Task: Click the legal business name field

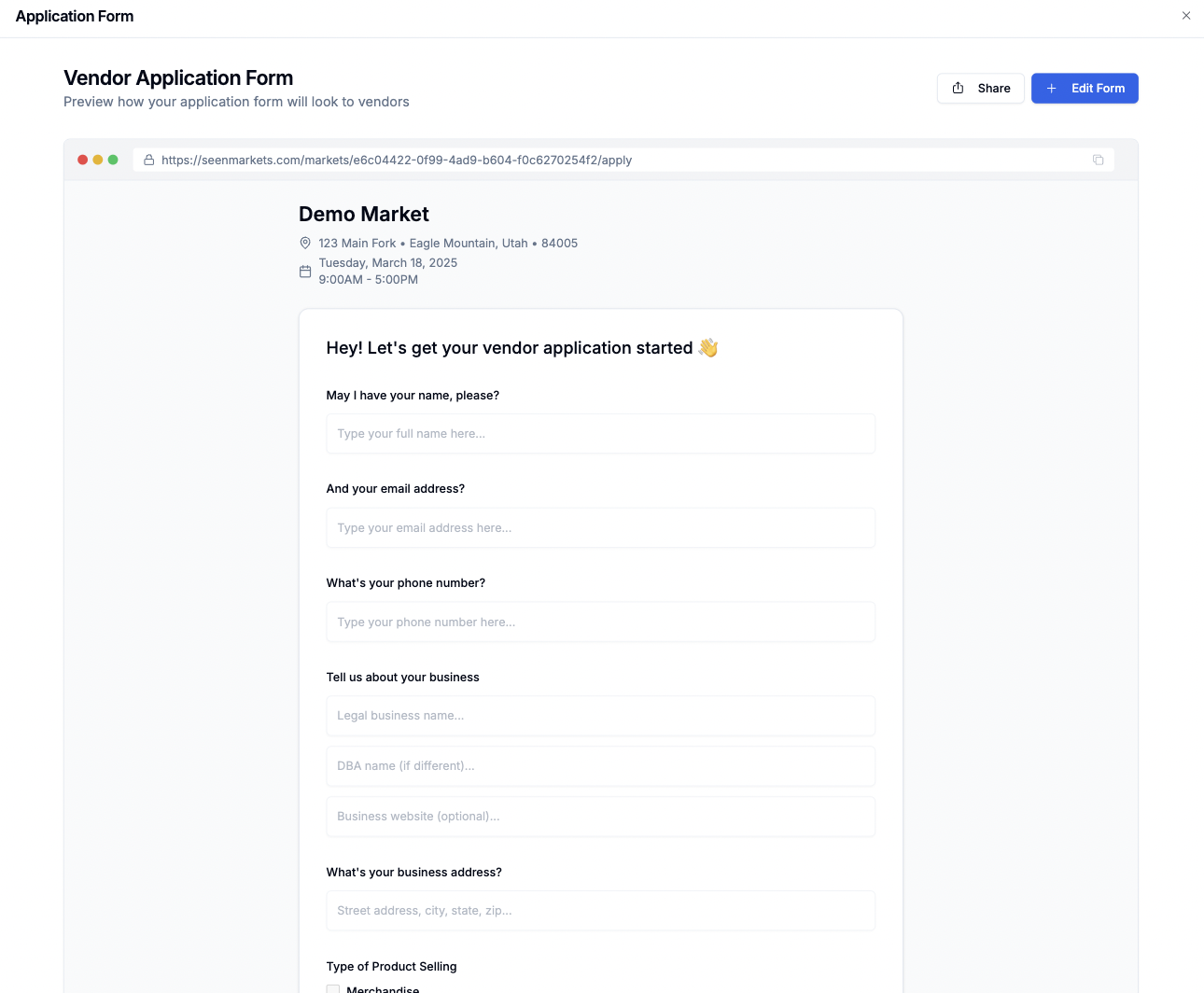Action: pos(600,715)
